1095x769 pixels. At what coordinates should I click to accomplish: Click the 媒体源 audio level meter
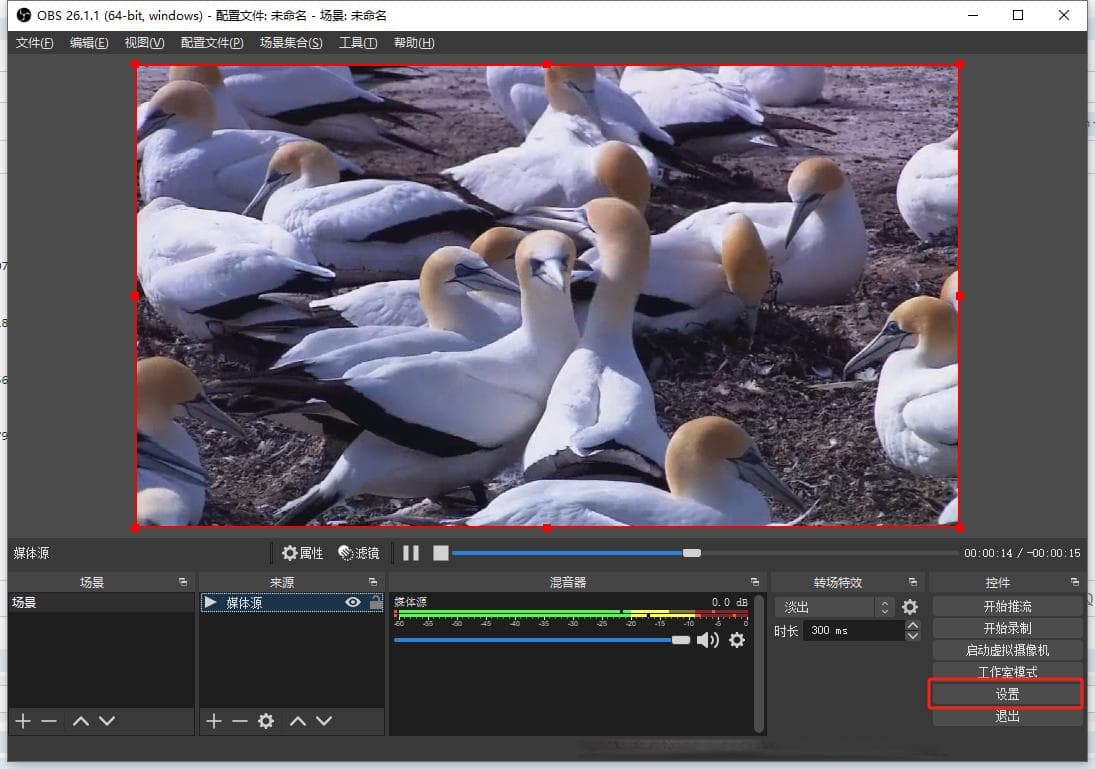point(571,614)
